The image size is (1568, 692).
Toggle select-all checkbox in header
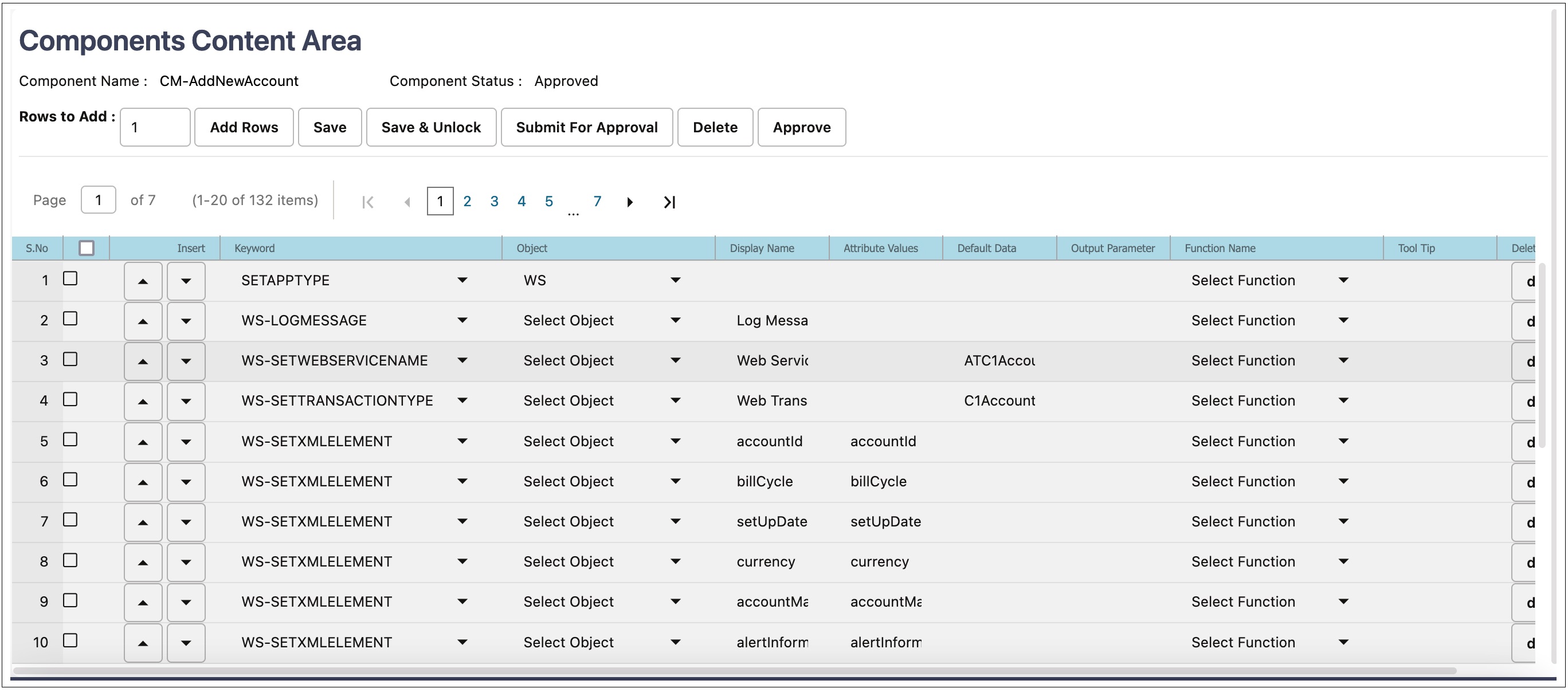(x=87, y=248)
